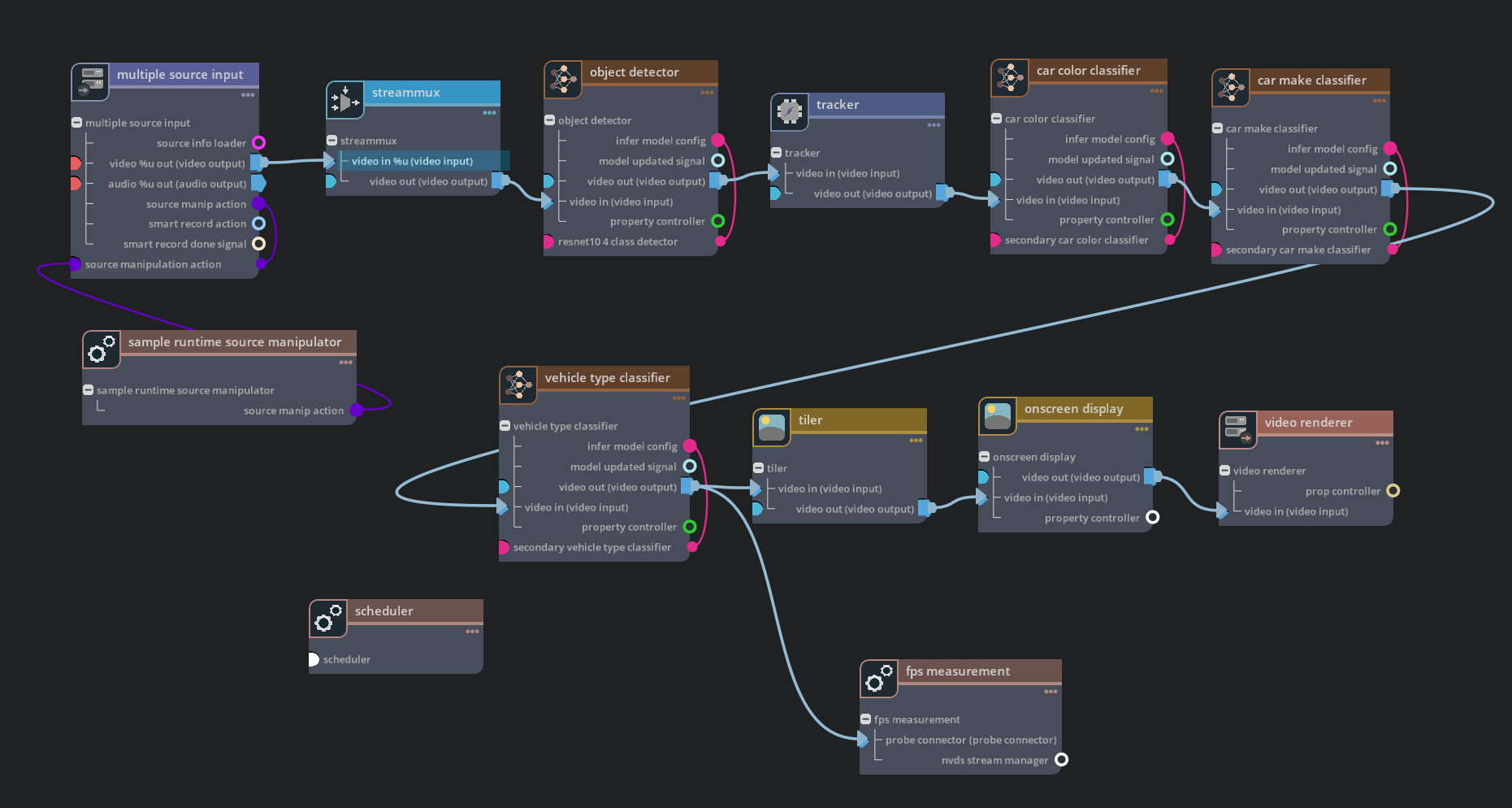Select 'source manipulation action' row
Image resolution: width=1512 pixels, height=808 pixels.
pyautogui.click(x=165, y=264)
